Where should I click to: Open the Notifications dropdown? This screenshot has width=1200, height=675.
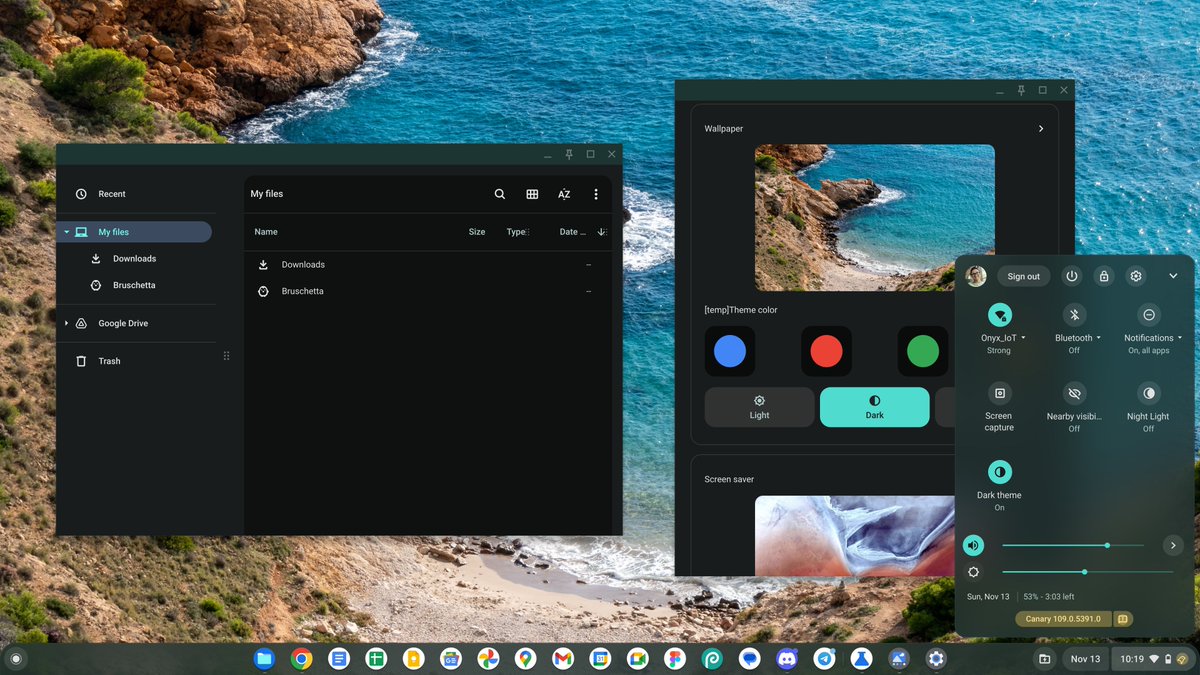tap(1181, 338)
